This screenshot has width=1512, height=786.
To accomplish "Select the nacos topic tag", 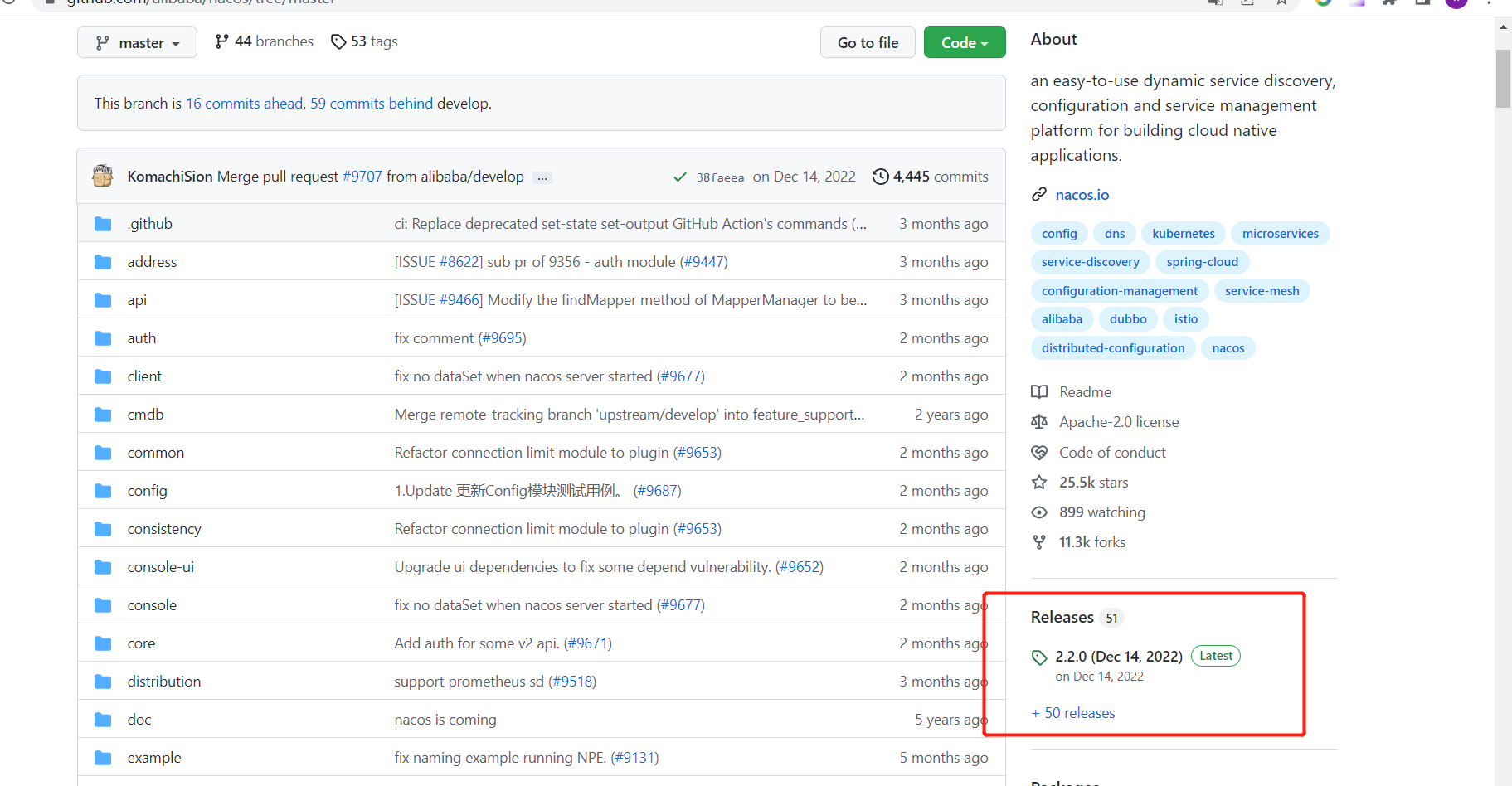I will click(x=1228, y=348).
